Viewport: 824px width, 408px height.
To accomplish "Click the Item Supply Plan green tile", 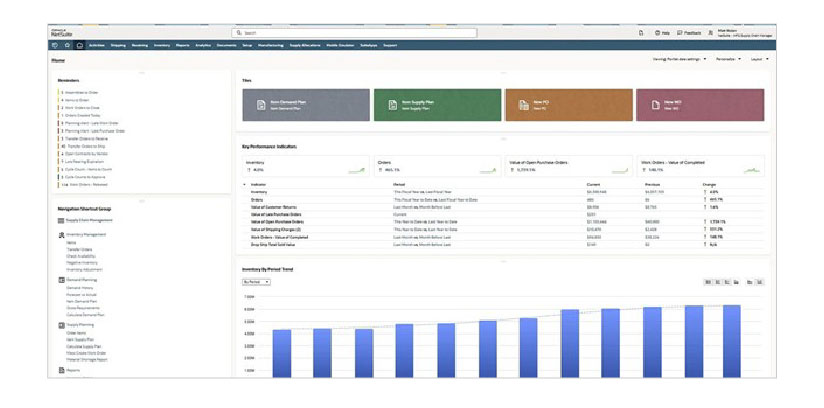I will coord(438,105).
